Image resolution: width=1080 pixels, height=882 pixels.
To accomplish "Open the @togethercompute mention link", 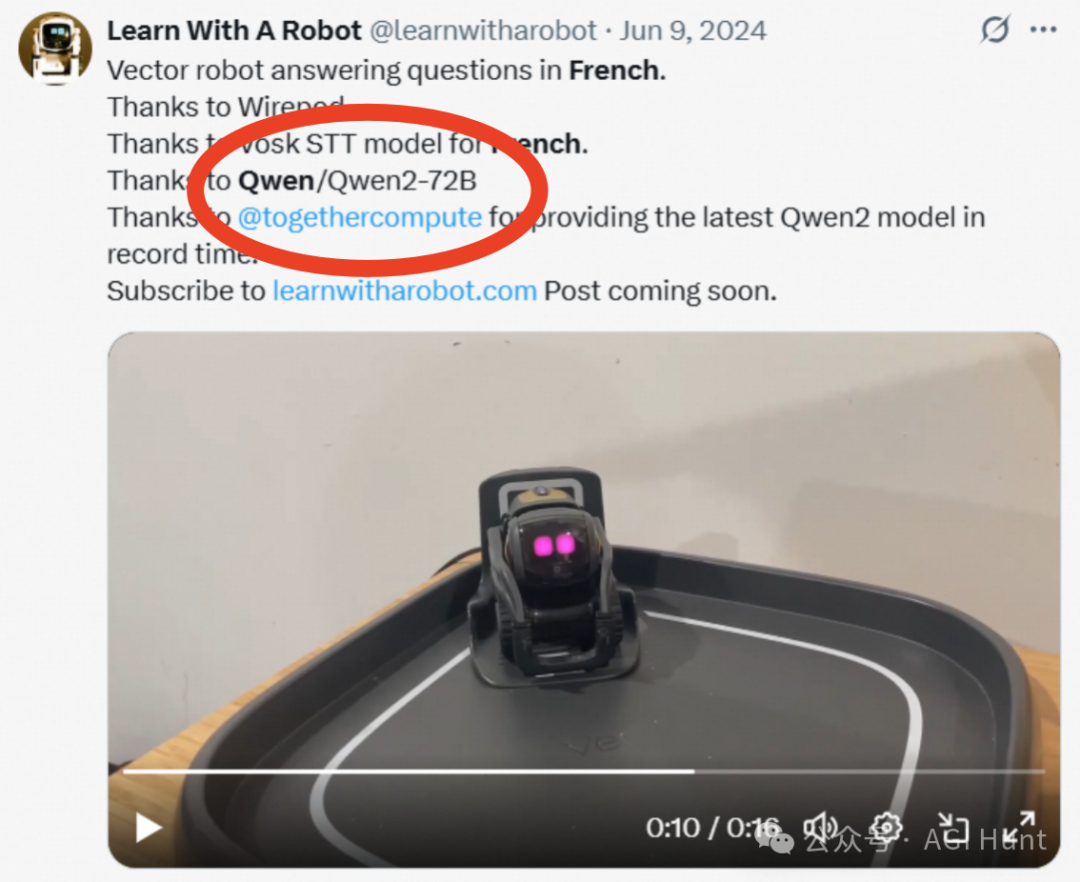I will [360, 217].
